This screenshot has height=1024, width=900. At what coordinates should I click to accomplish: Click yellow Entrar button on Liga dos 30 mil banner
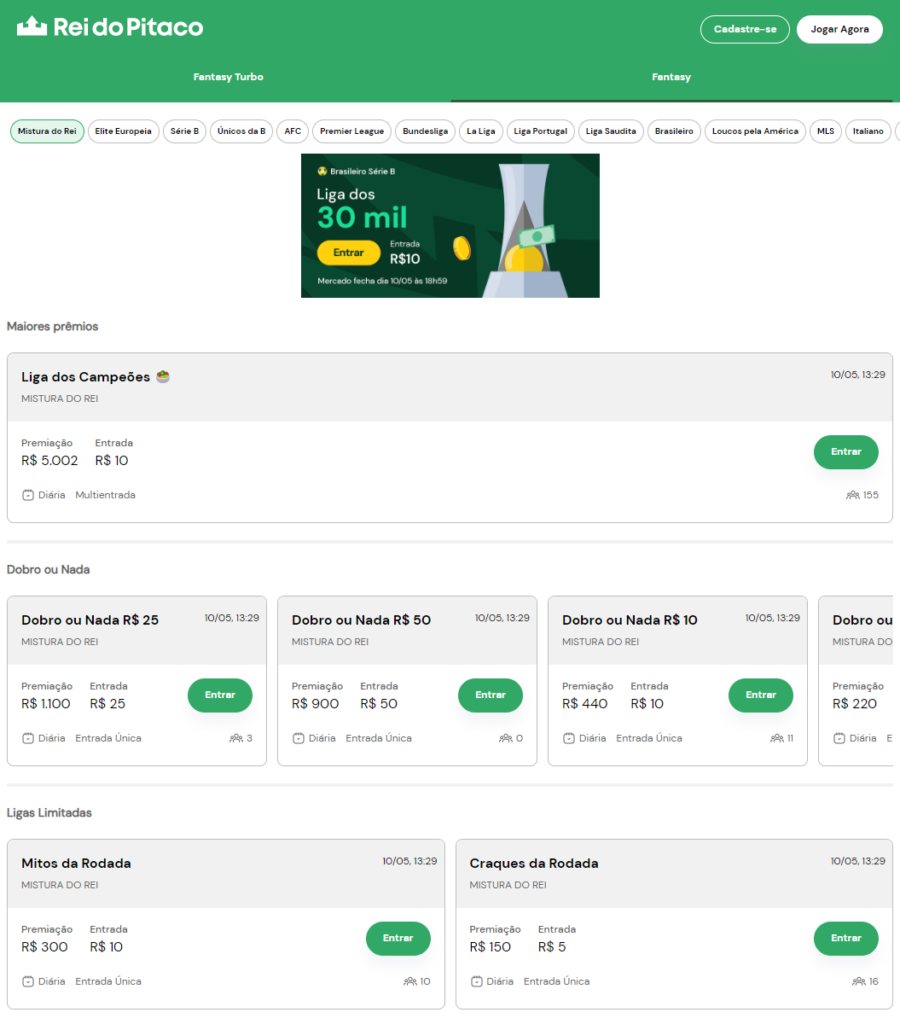(x=348, y=252)
